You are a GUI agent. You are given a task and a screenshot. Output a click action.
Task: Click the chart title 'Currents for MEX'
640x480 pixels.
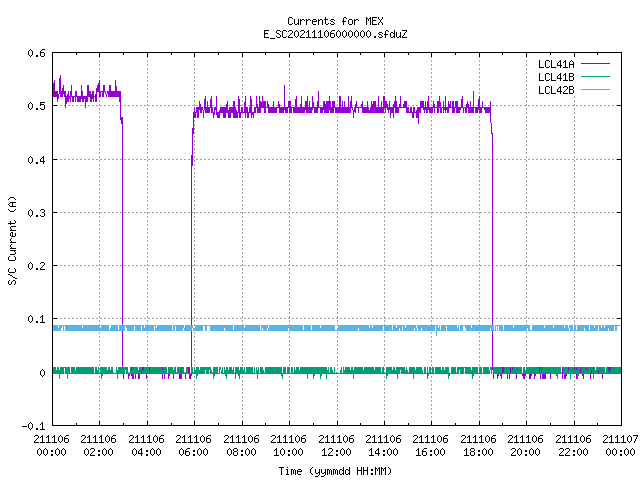point(335,21)
